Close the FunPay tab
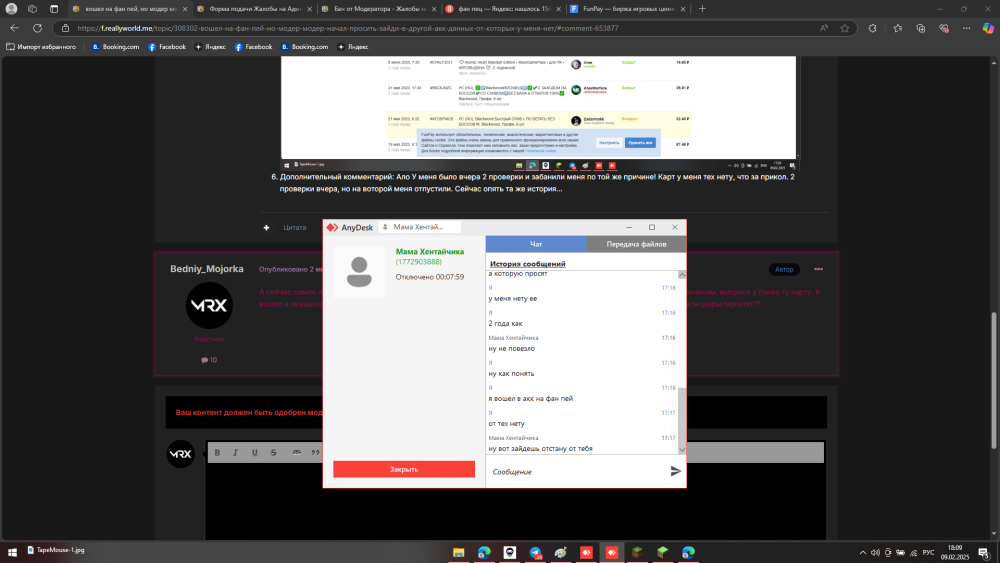Viewport: 1000px width, 563px height. tap(683, 9)
